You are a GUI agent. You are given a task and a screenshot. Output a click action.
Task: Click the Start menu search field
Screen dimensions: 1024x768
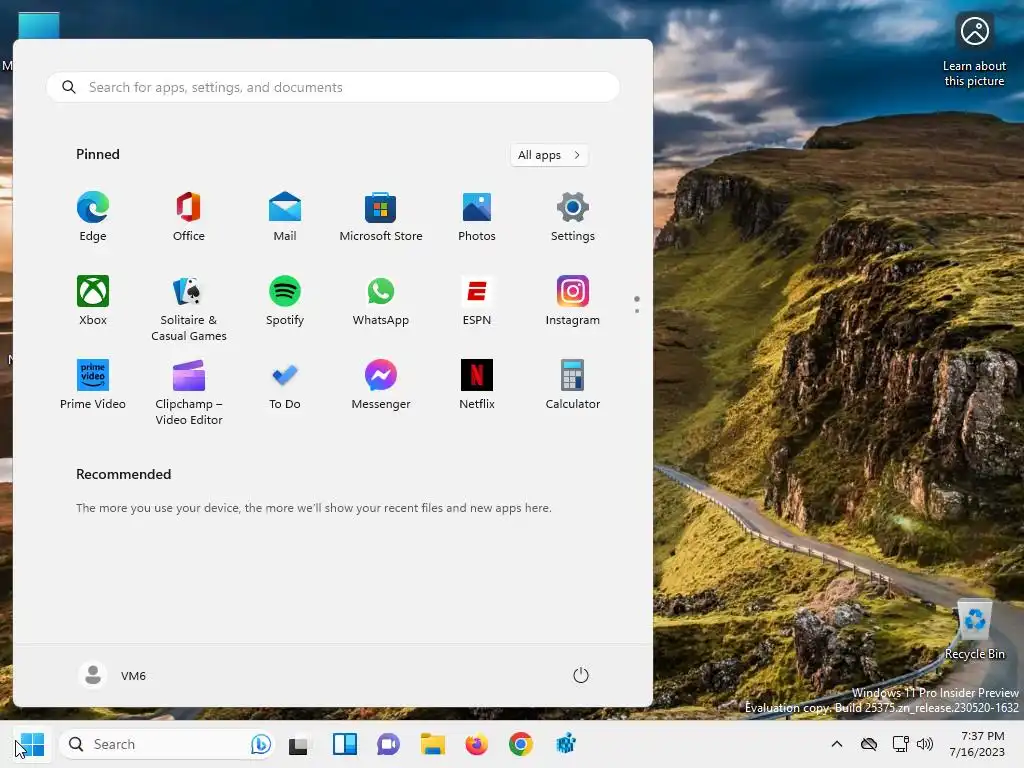point(333,87)
